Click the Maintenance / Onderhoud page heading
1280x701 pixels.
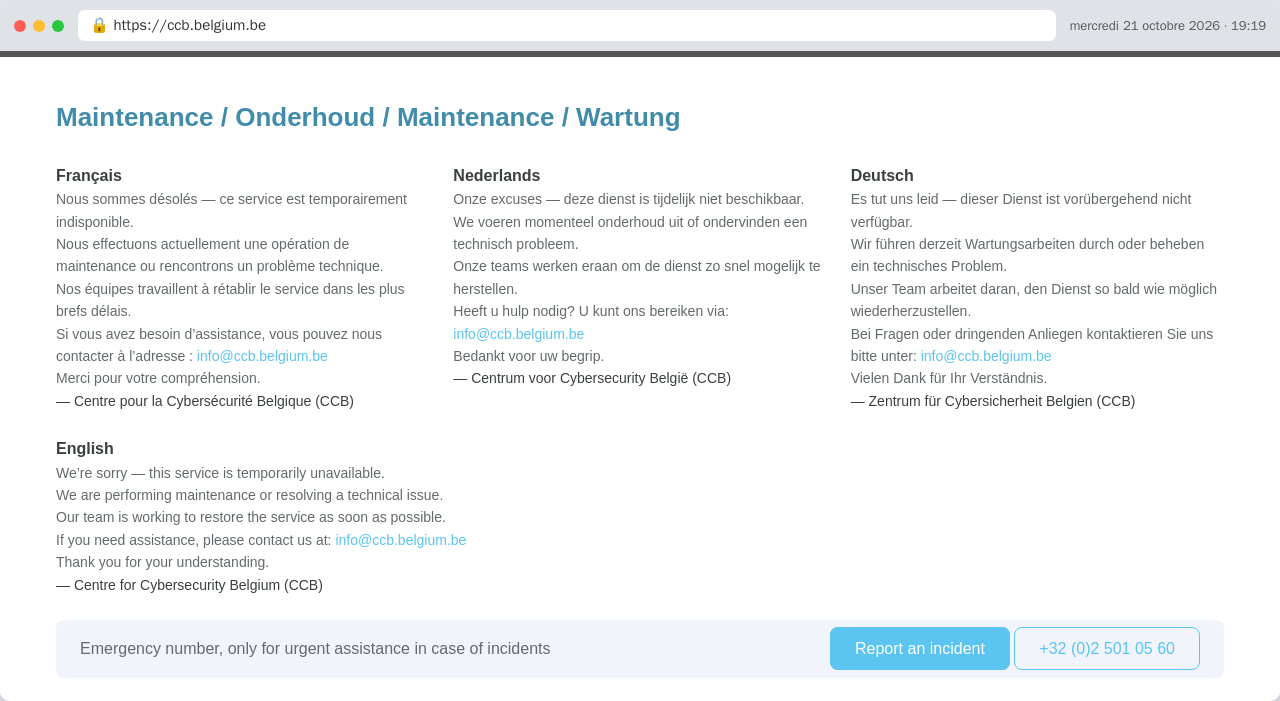368,117
